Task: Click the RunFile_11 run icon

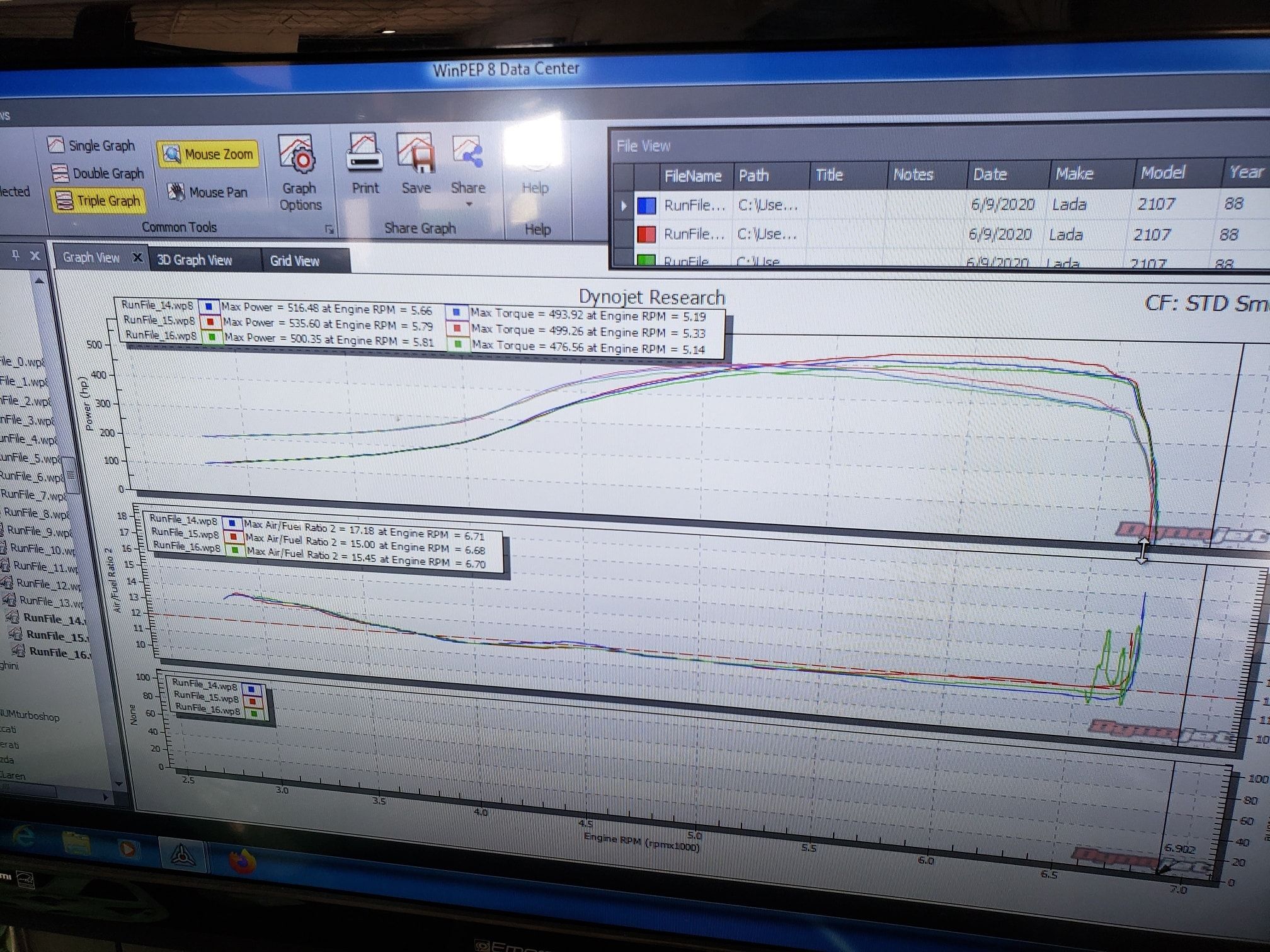Action: (5, 565)
